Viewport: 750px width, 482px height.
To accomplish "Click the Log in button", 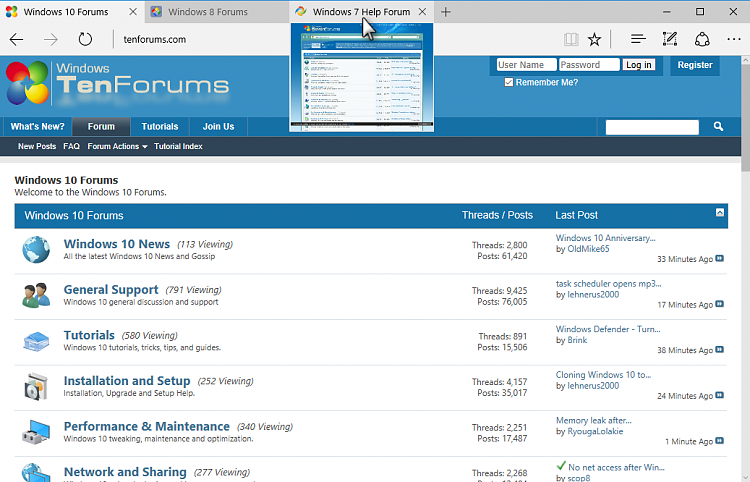I will [639, 65].
